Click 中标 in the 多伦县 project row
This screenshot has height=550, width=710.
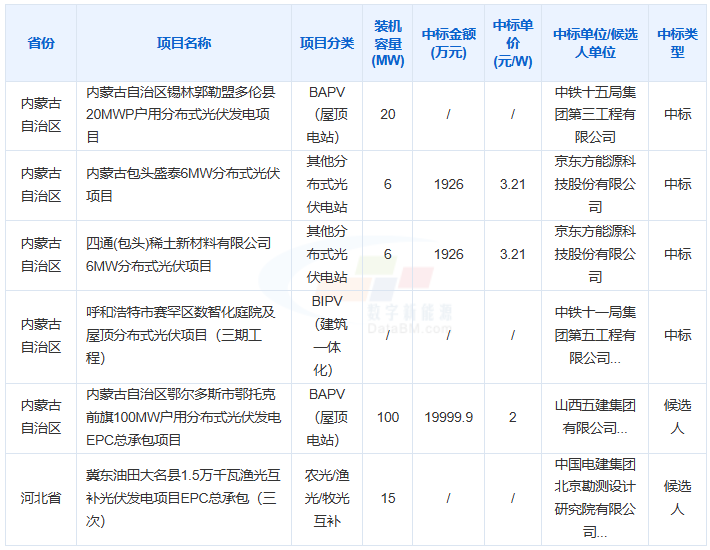click(x=677, y=115)
